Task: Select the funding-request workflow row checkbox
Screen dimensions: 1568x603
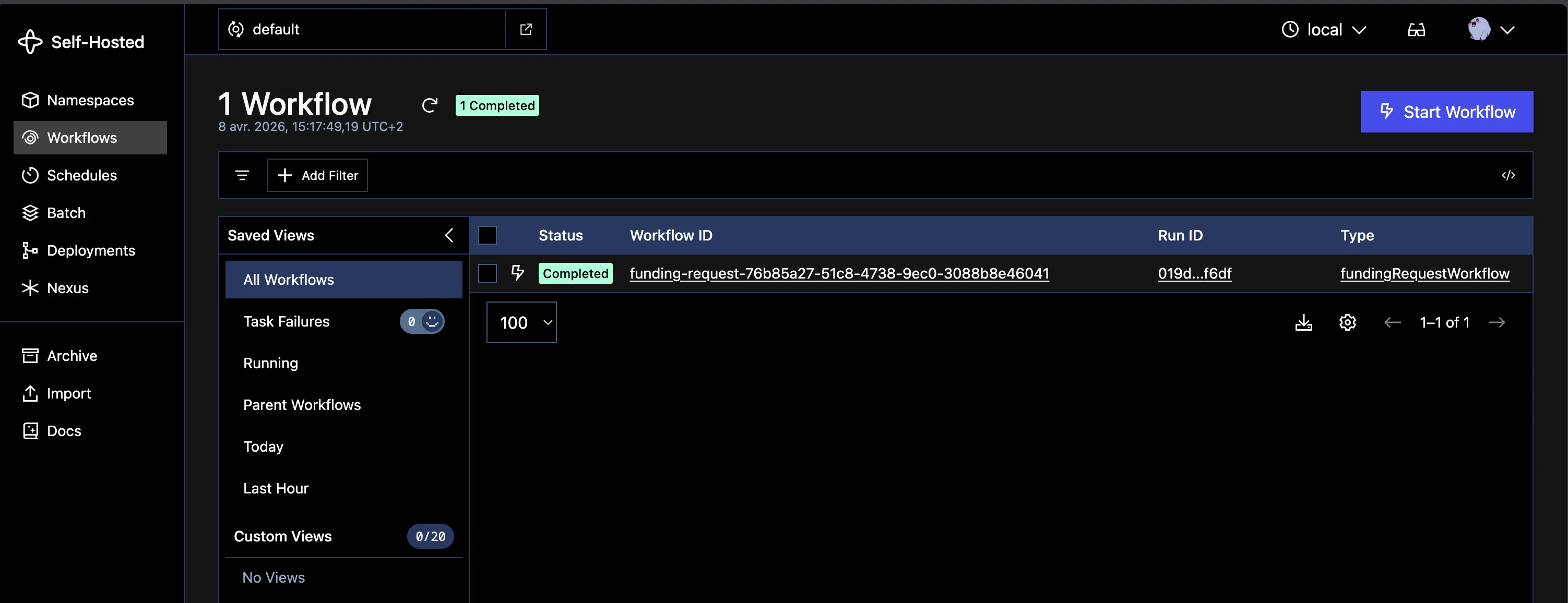Action: pos(487,273)
